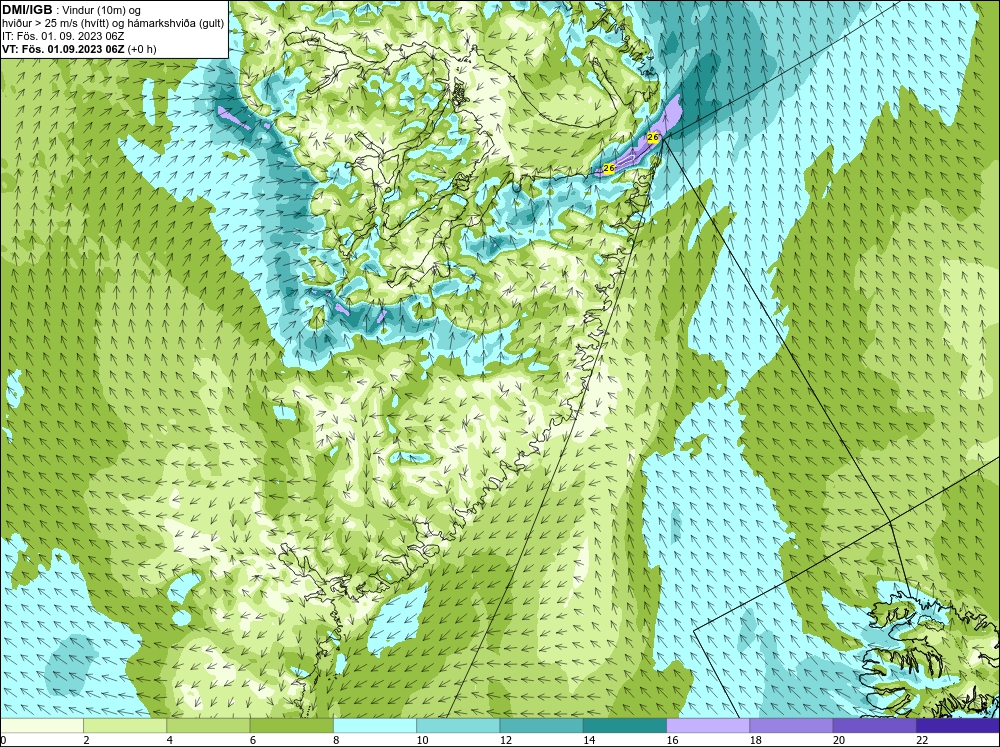Viewport: 1000px width, 747px height.
Task: Click the northeastern yellow 26 gust marker
Action: pyautogui.click(x=652, y=137)
